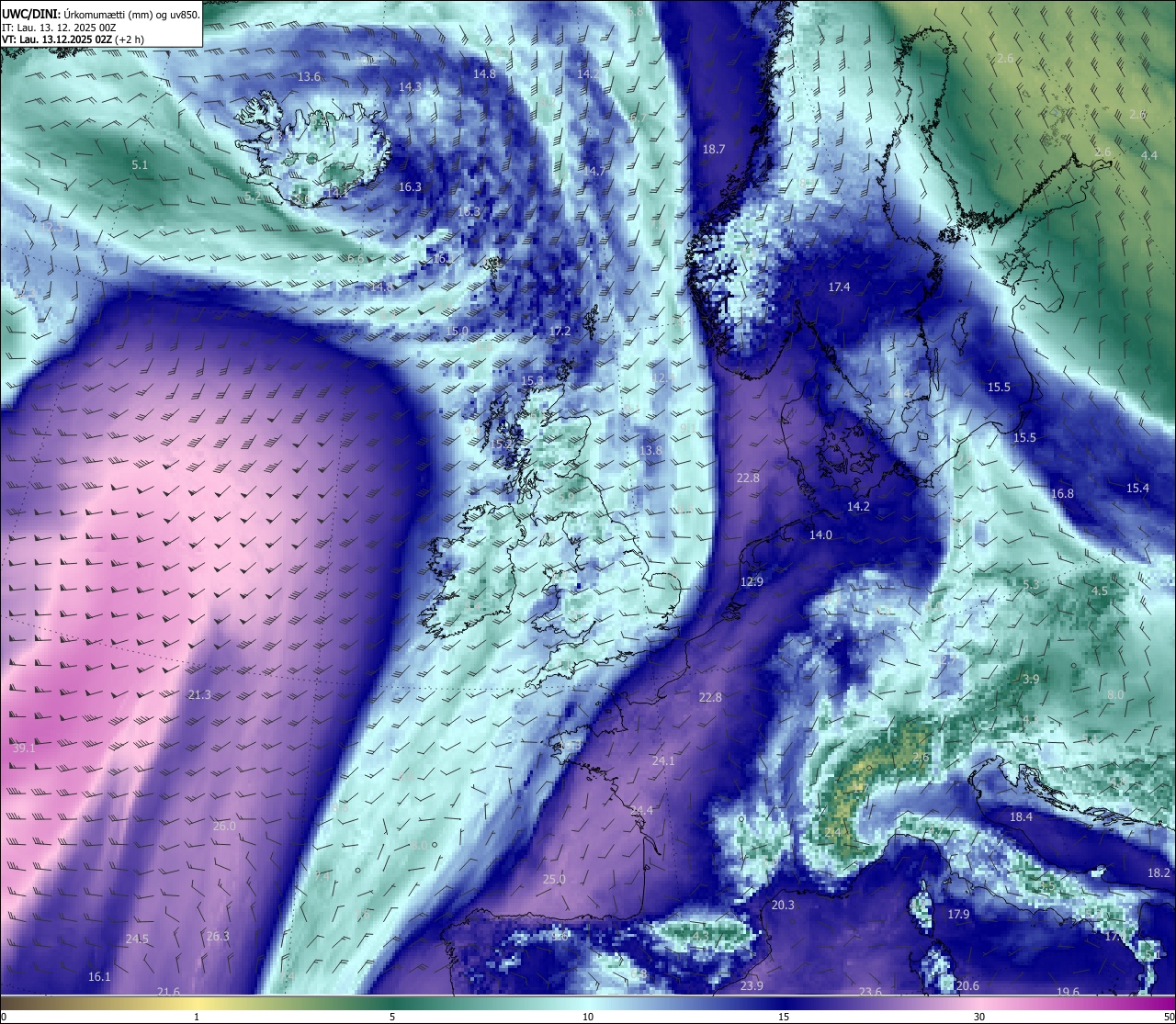Image resolution: width=1176 pixels, height=1024 pixels.
Task: Click the 14.0 value over northern Germany
Action: coord(820,535)
